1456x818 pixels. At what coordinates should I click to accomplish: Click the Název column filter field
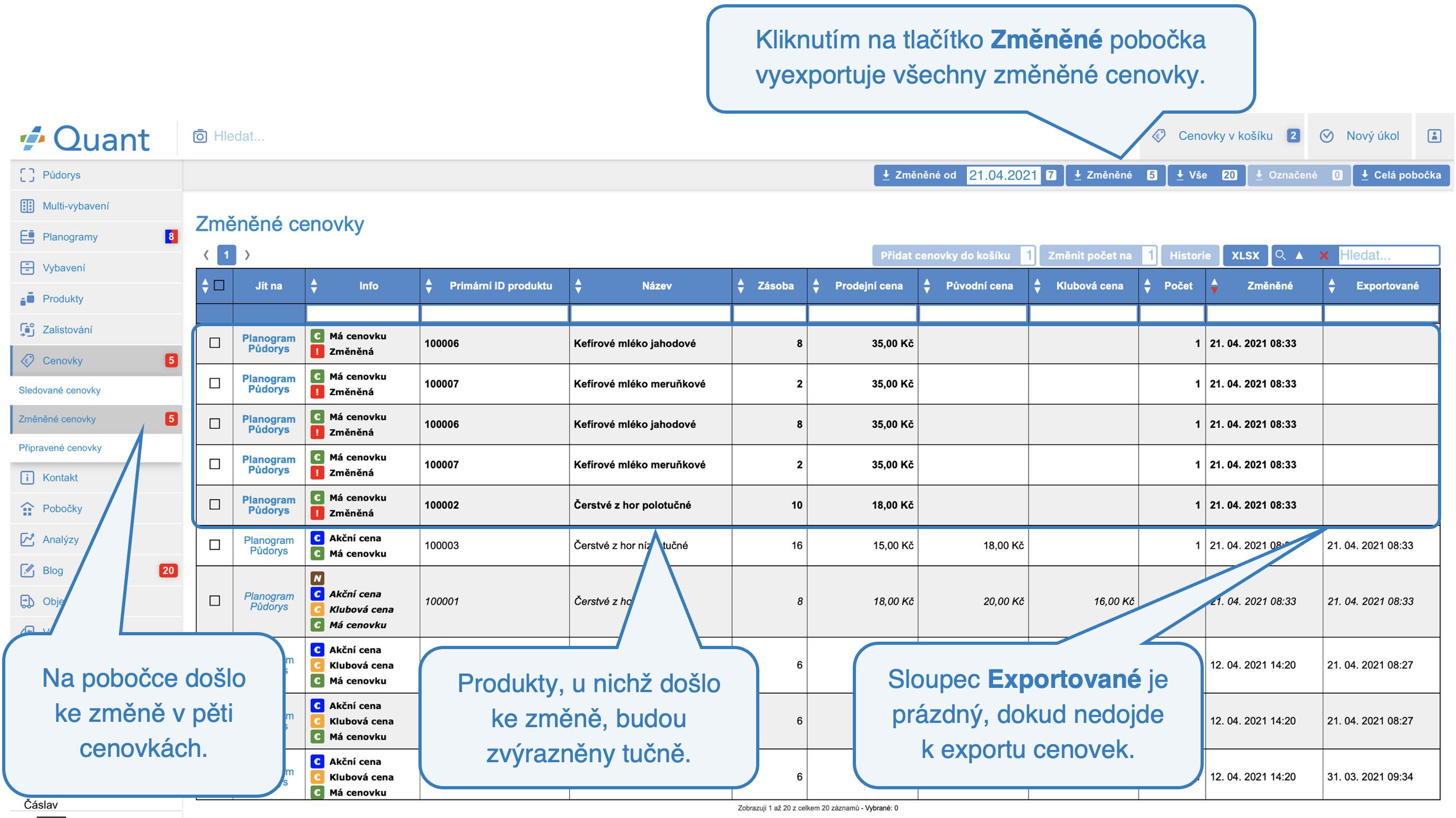(650, 313)
